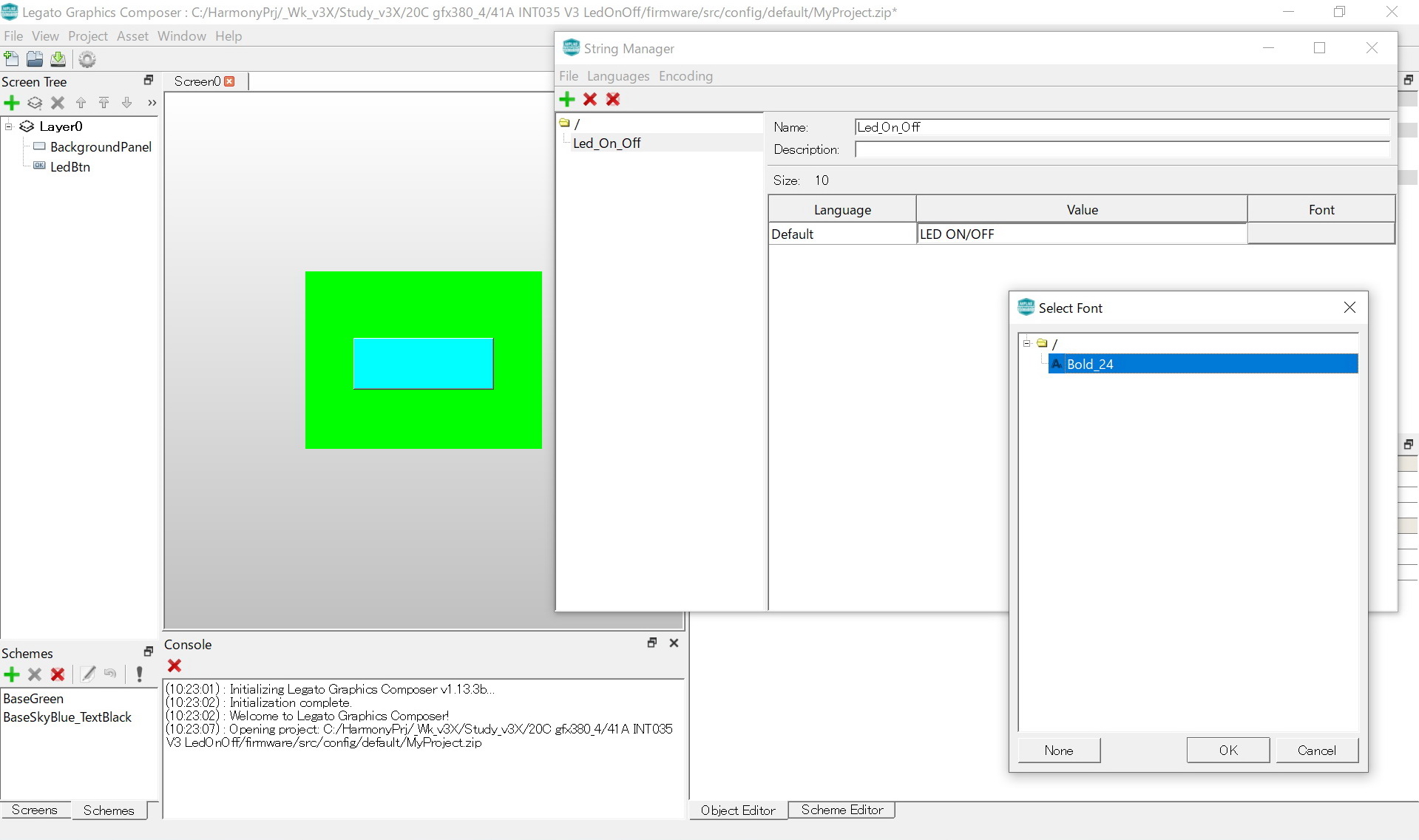Image resolution: width=1419 pixels, height=840 pixels.
Task: Click the Description input field
Action: click(x=1121, y=149)
